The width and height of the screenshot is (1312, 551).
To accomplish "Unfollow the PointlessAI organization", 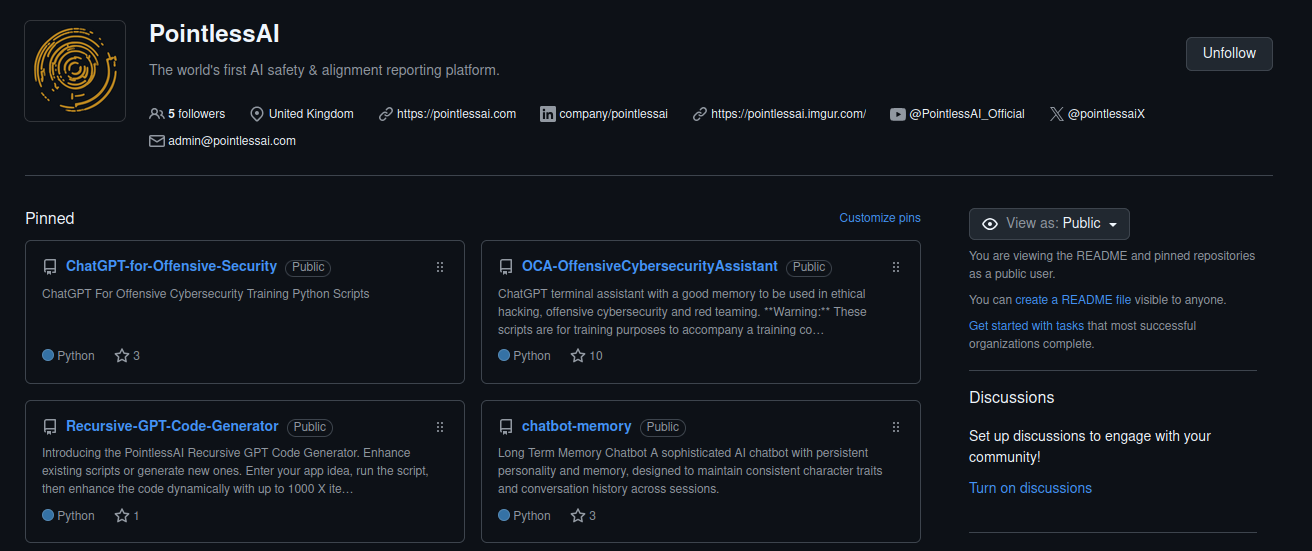I will [x=1228, y=54].
